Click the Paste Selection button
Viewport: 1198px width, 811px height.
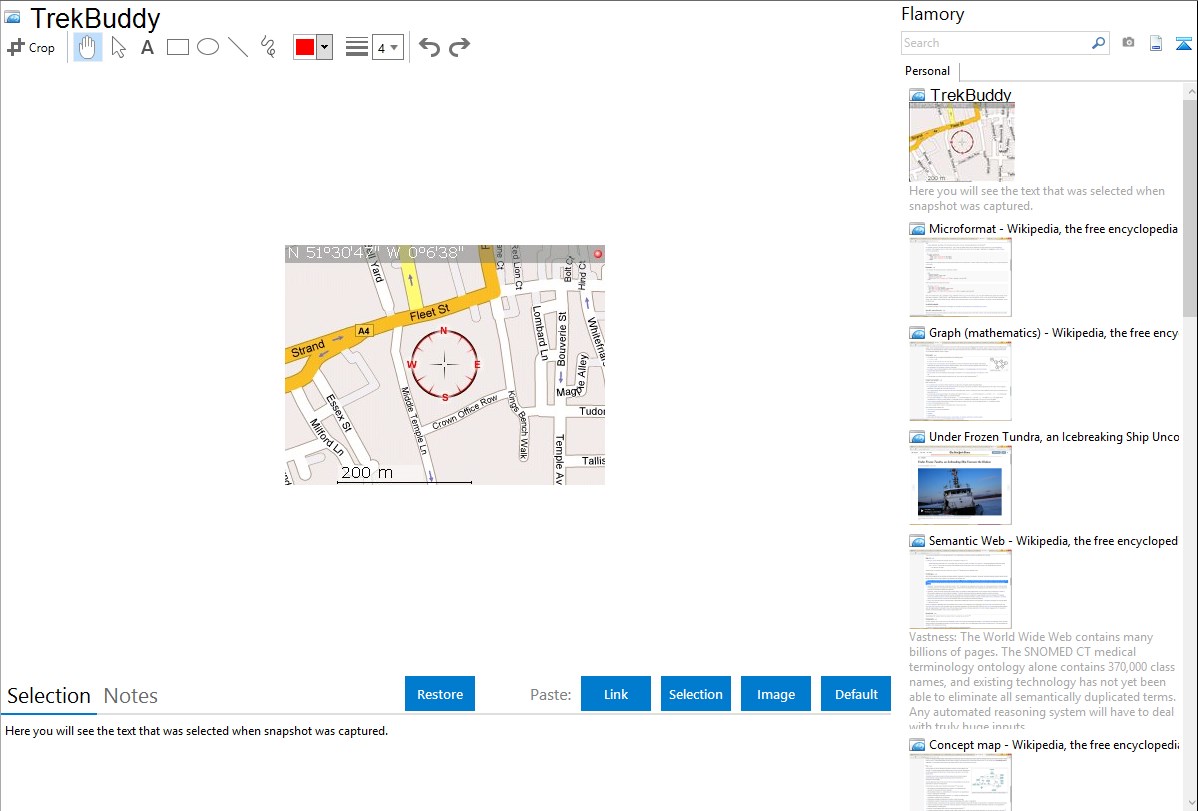coord(695,694)
